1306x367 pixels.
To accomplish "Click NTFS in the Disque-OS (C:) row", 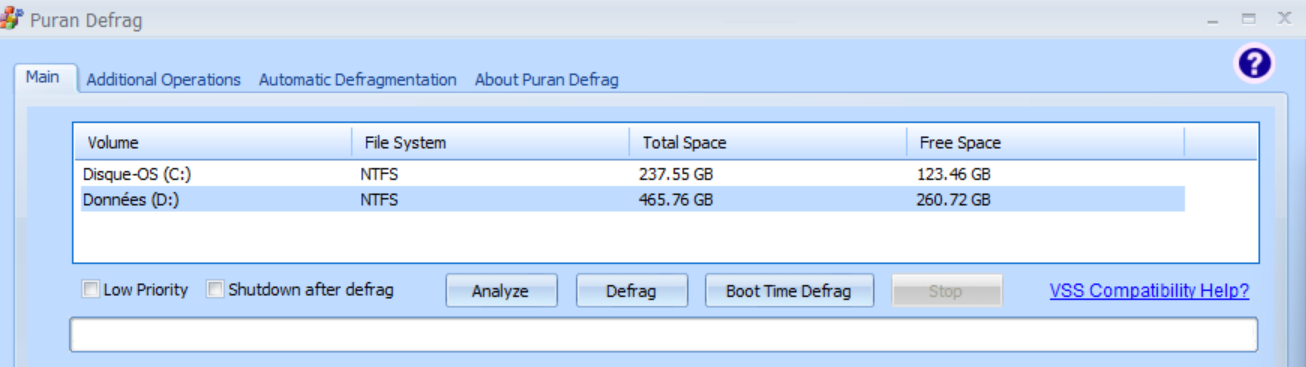I will (x=379, y=174).
